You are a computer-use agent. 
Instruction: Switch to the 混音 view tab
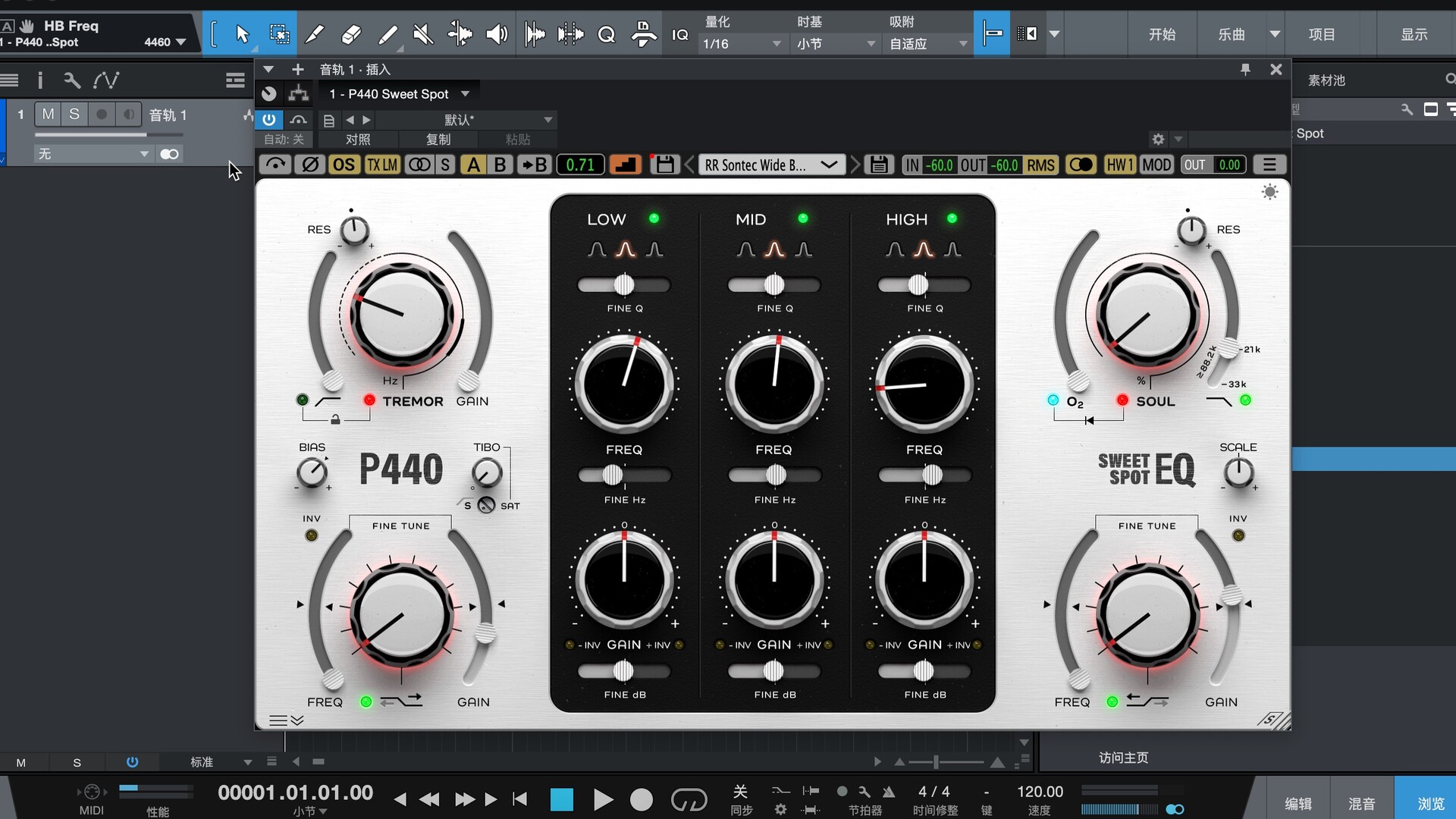[x=1361, y=803]
